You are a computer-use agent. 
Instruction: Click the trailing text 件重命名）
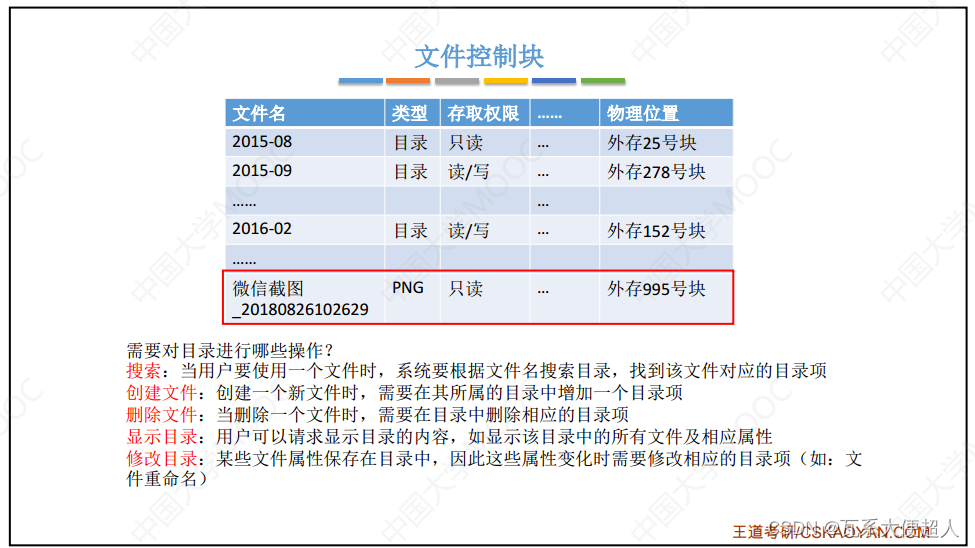coord(167,479)
